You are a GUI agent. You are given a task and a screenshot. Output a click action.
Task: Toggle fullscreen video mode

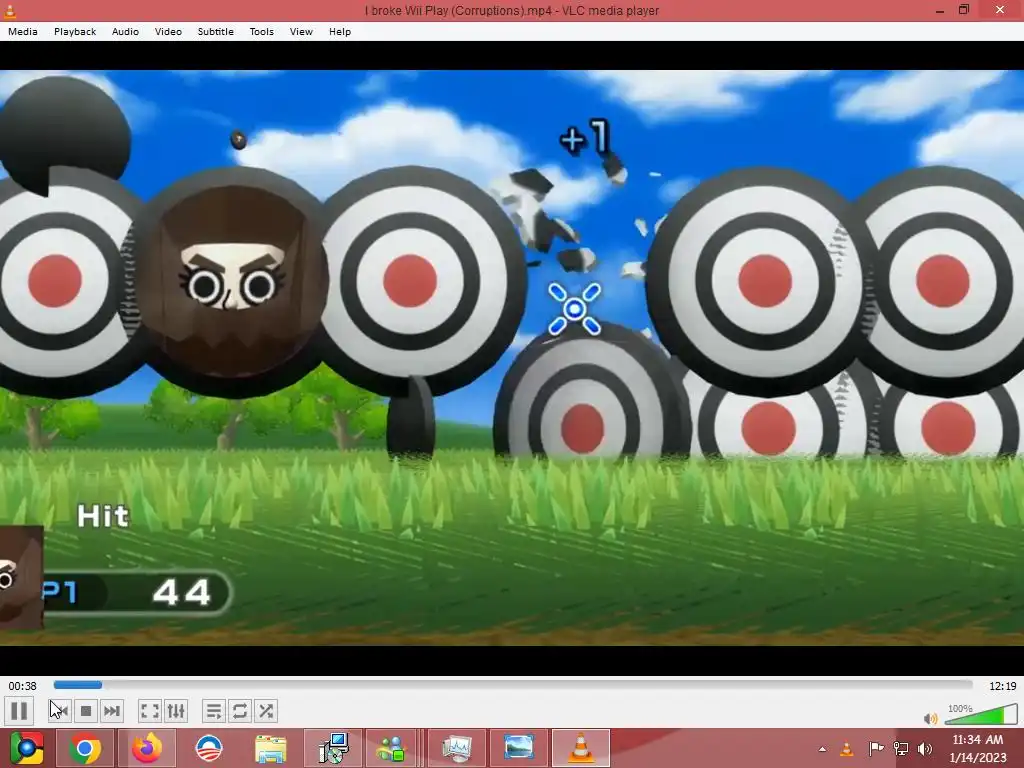[x=150, y=711]
